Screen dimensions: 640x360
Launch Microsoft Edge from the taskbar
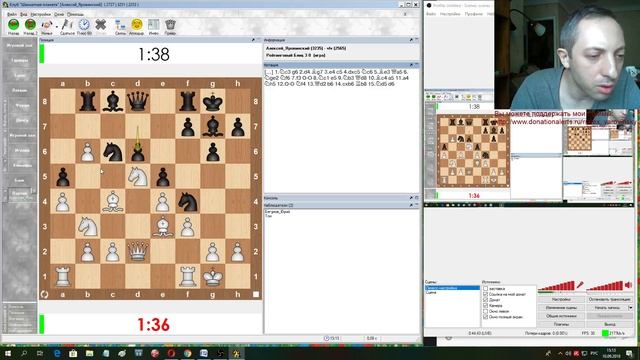57,353
